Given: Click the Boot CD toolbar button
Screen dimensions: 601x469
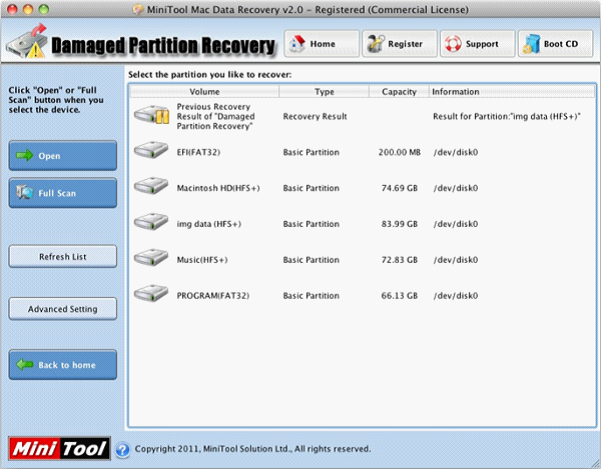Looking at the screenshot, I should tap(555, 44).
